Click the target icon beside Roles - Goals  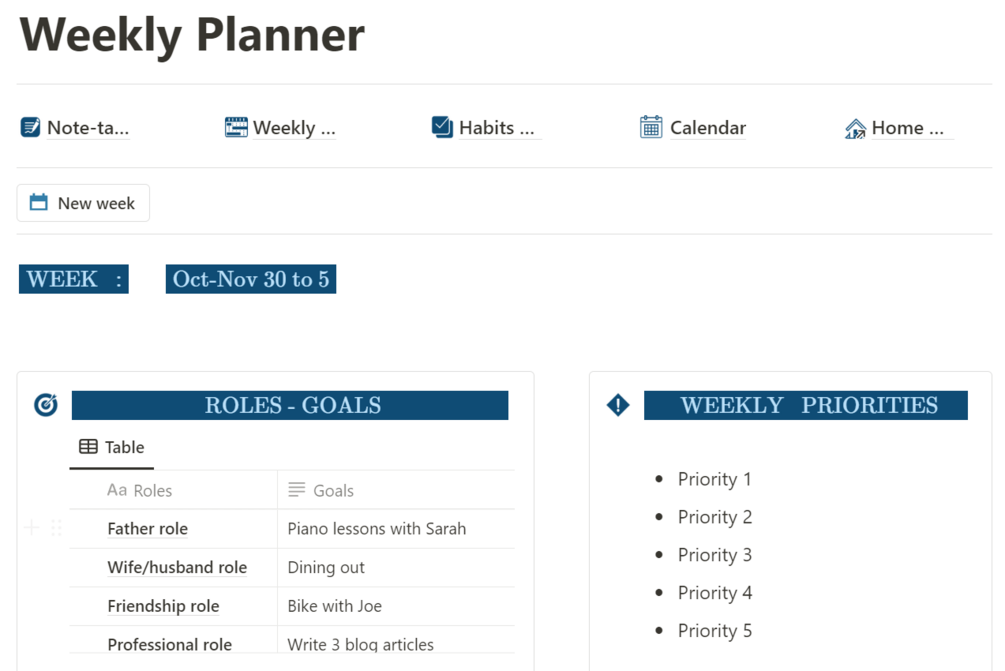point(46,405)
